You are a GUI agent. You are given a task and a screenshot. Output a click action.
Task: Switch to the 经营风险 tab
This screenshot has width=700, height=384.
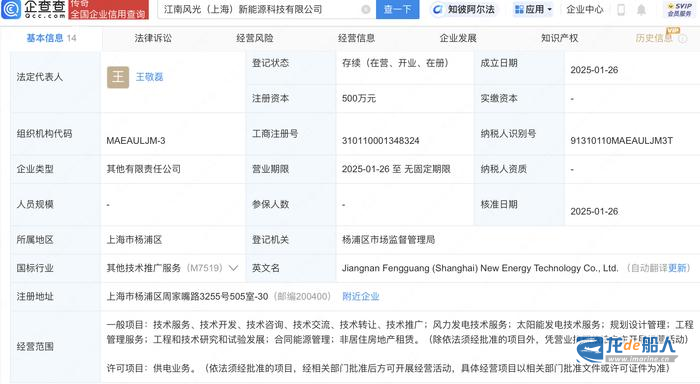[x=255, y=38]
